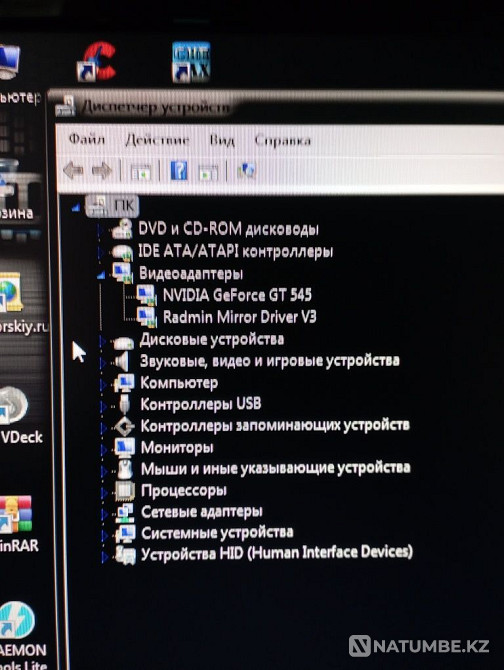This screenshot has height=670, width=504.
Task: Click the scan for hardware changes icon
Action: (246, 171)
